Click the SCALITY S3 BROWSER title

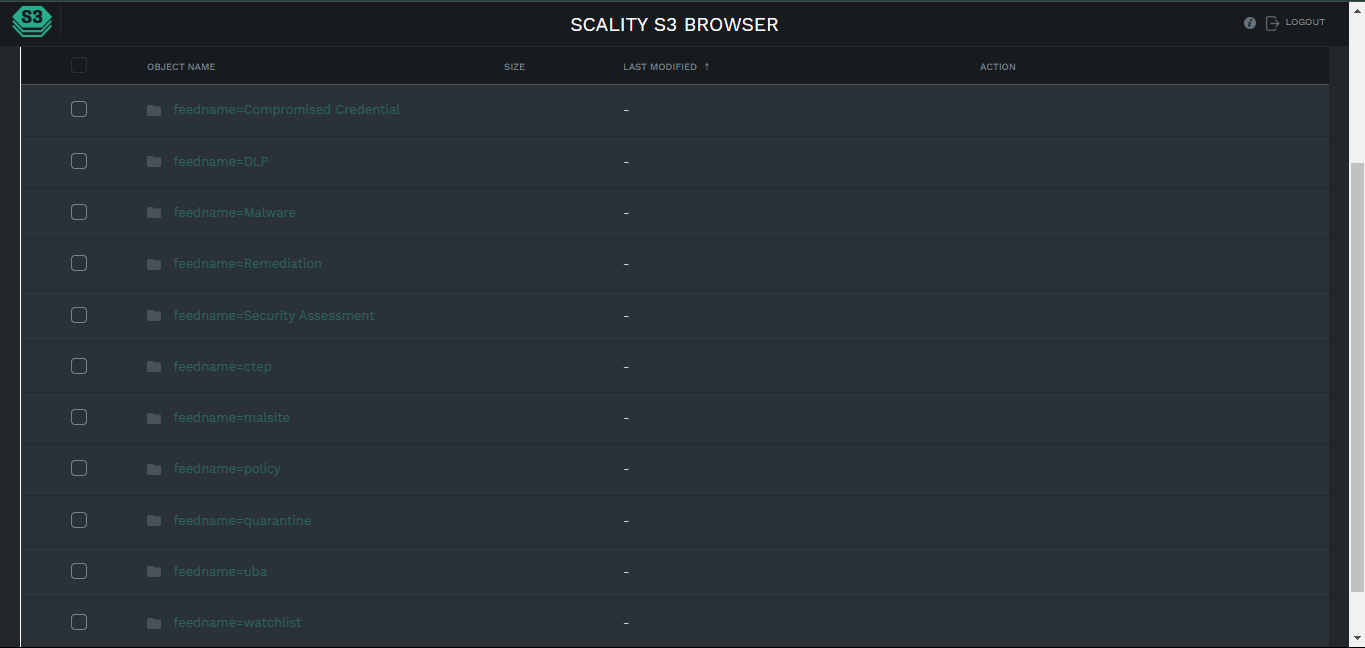point(674,25)
